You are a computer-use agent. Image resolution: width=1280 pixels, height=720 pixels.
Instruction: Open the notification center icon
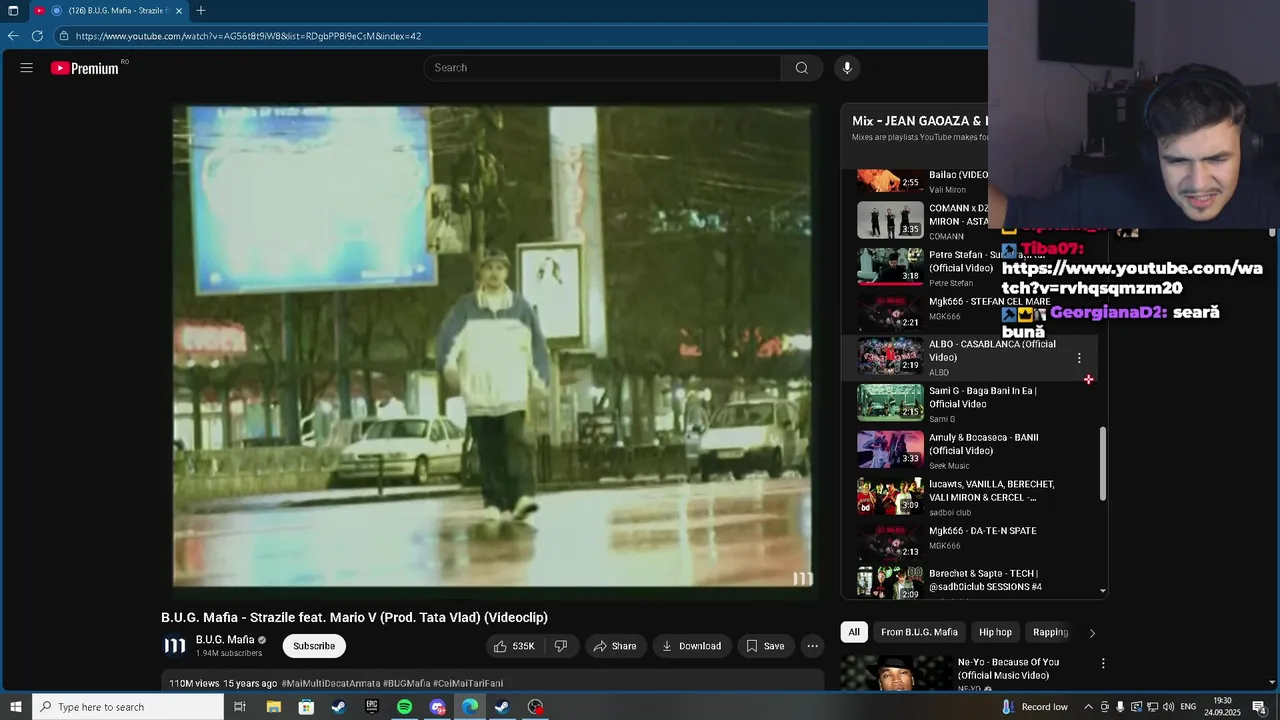point(1259,707)
